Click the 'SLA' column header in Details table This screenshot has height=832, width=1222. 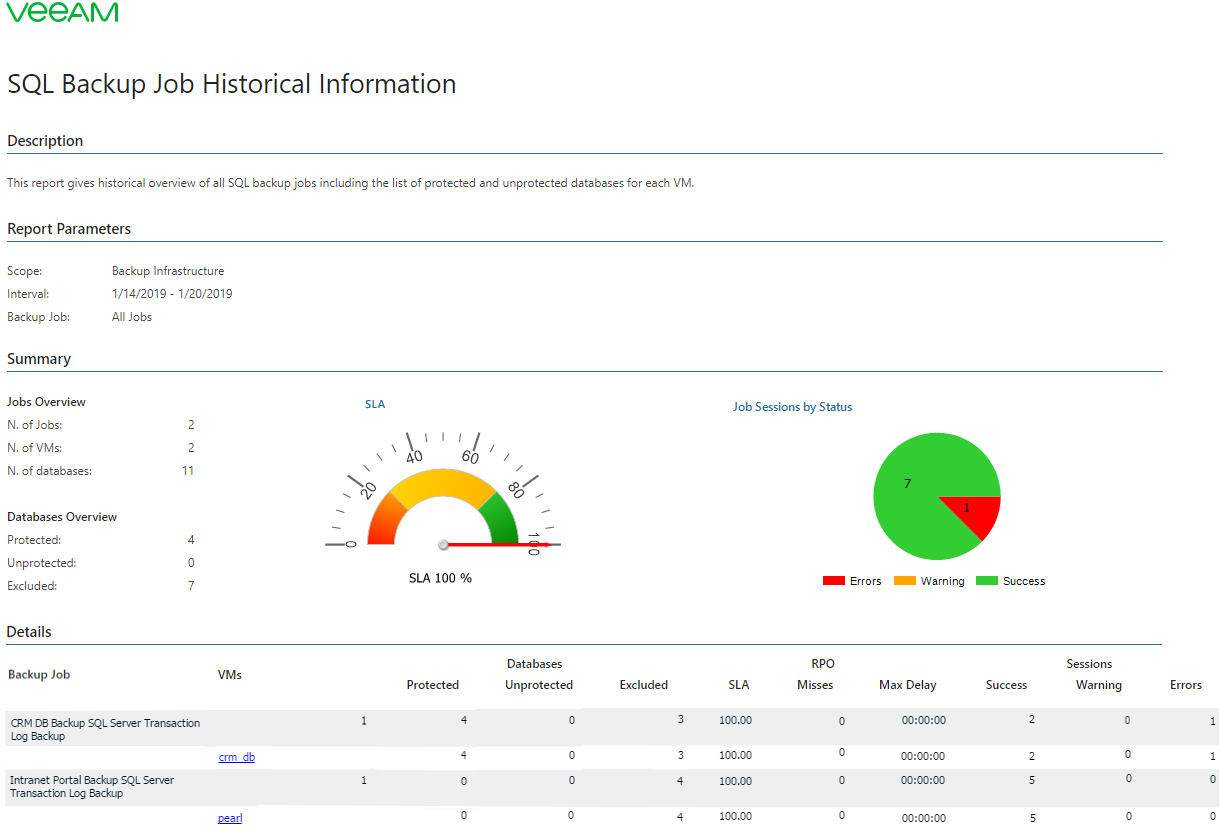(x=739, y=685)
